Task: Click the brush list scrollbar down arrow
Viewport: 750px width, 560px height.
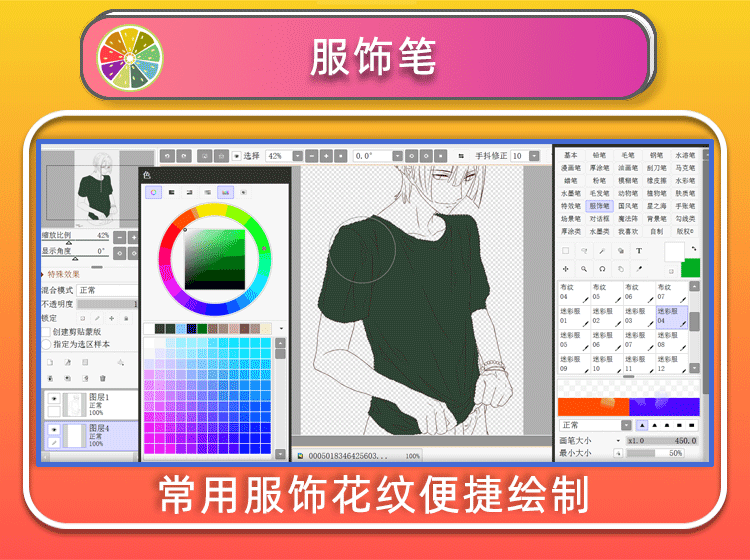Action: click(x=694, y=368)
